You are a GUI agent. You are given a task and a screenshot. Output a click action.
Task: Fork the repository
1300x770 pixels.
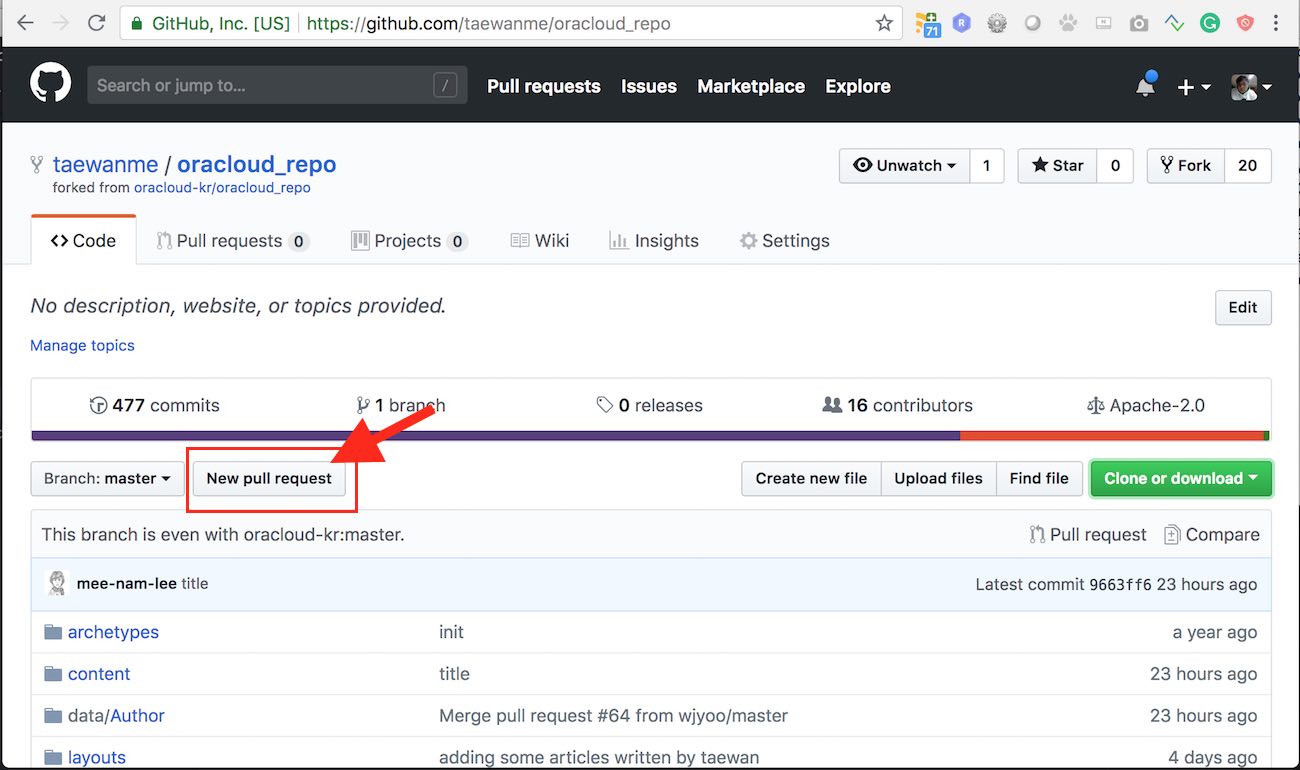(1185, 166)
